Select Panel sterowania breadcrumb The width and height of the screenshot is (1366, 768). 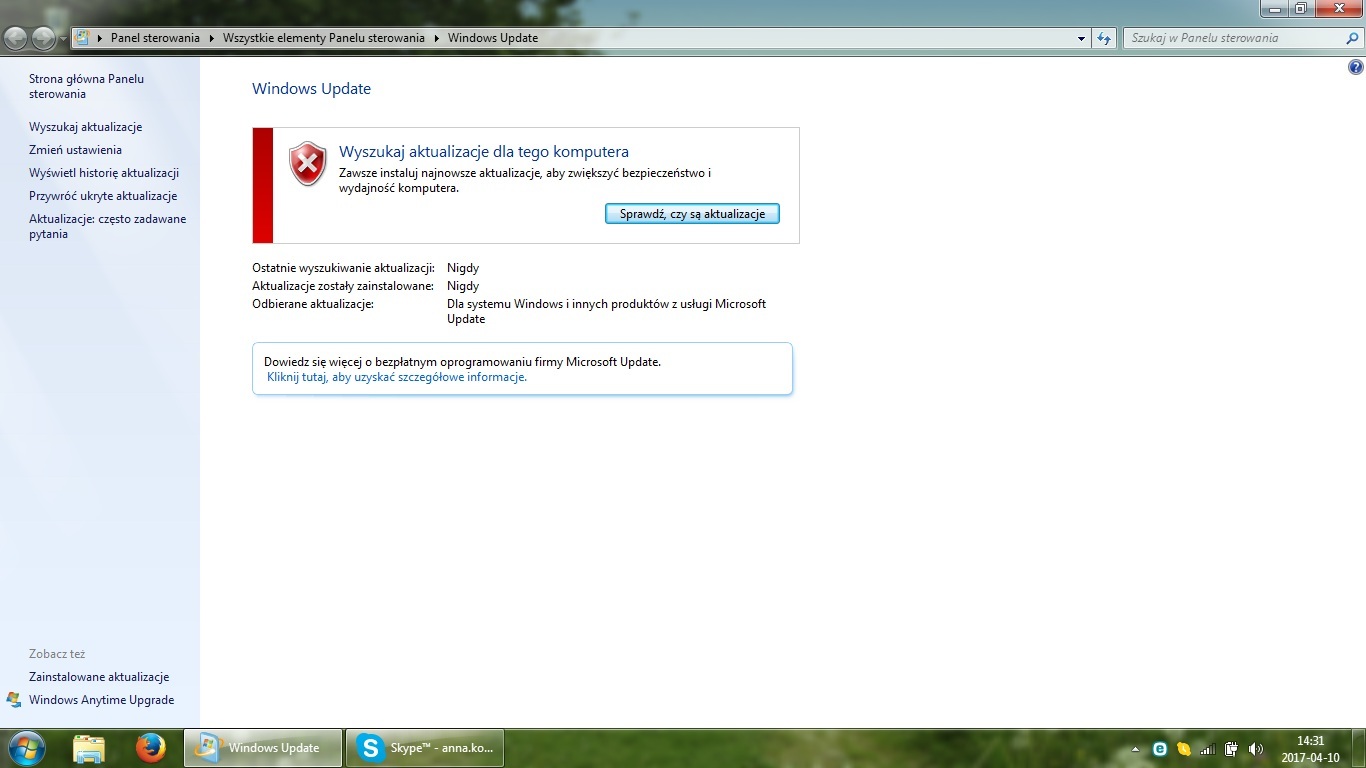pyautogui.click(x=155, y=38)
